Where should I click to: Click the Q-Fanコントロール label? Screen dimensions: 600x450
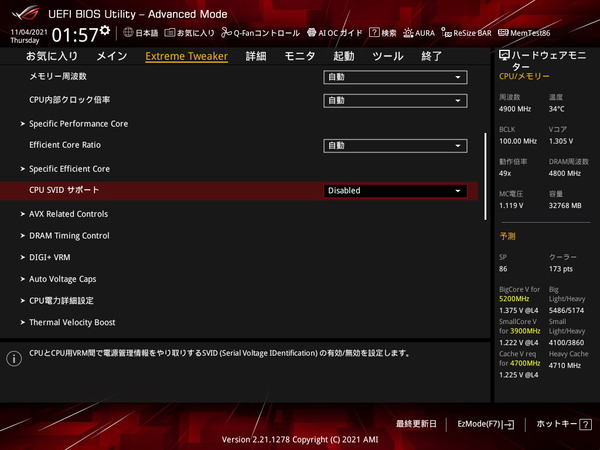[267, 33]
